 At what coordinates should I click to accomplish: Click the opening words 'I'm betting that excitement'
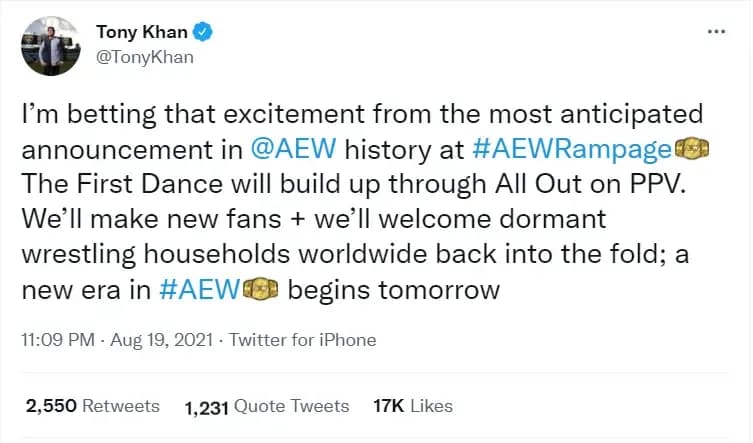[150, 113]
